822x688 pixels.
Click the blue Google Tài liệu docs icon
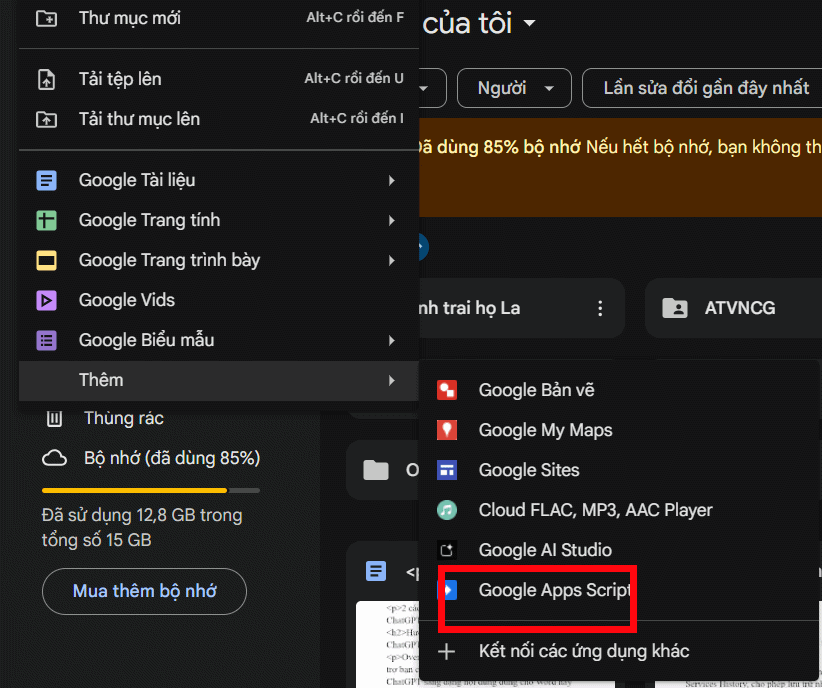(46, 180)
